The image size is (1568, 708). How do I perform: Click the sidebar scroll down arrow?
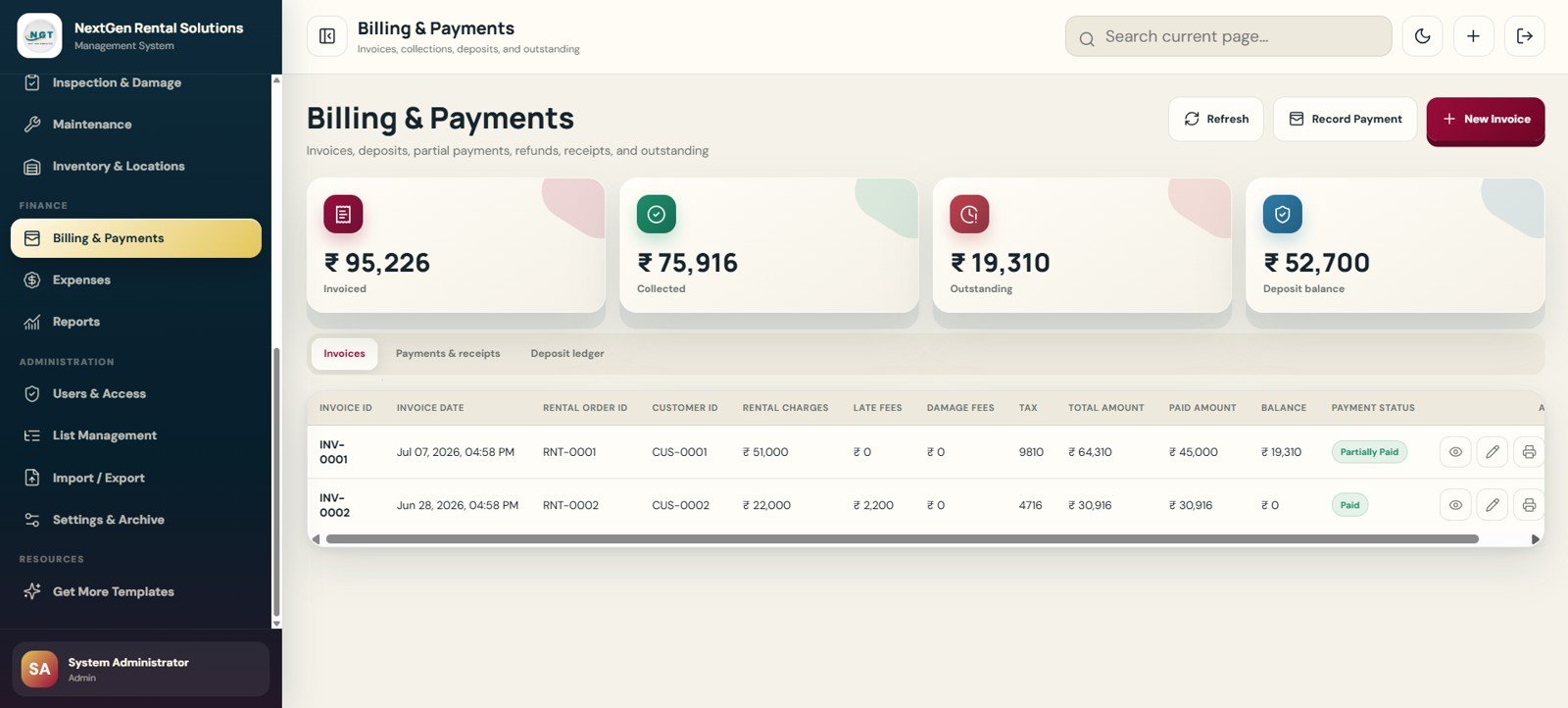[x=275, y=624]
